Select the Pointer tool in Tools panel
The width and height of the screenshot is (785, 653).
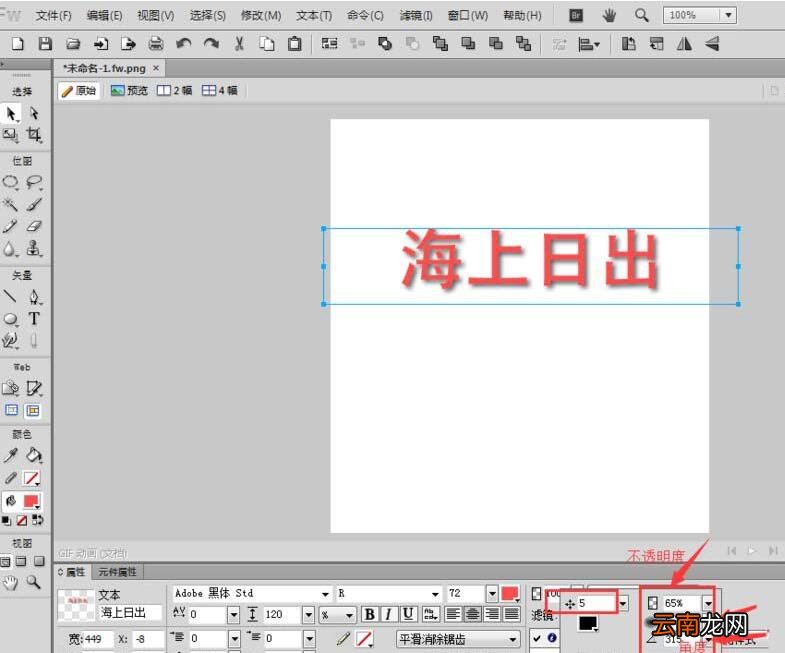pos(11,114)
